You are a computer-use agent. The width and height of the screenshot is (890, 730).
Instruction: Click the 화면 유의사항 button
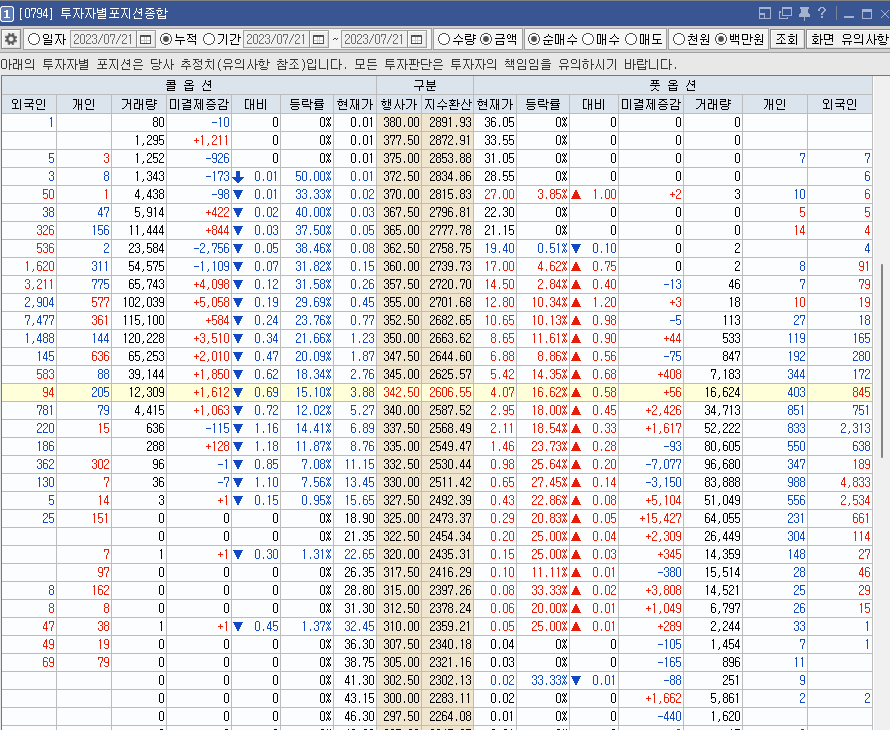pyautogui.click(x=848, y=39)
